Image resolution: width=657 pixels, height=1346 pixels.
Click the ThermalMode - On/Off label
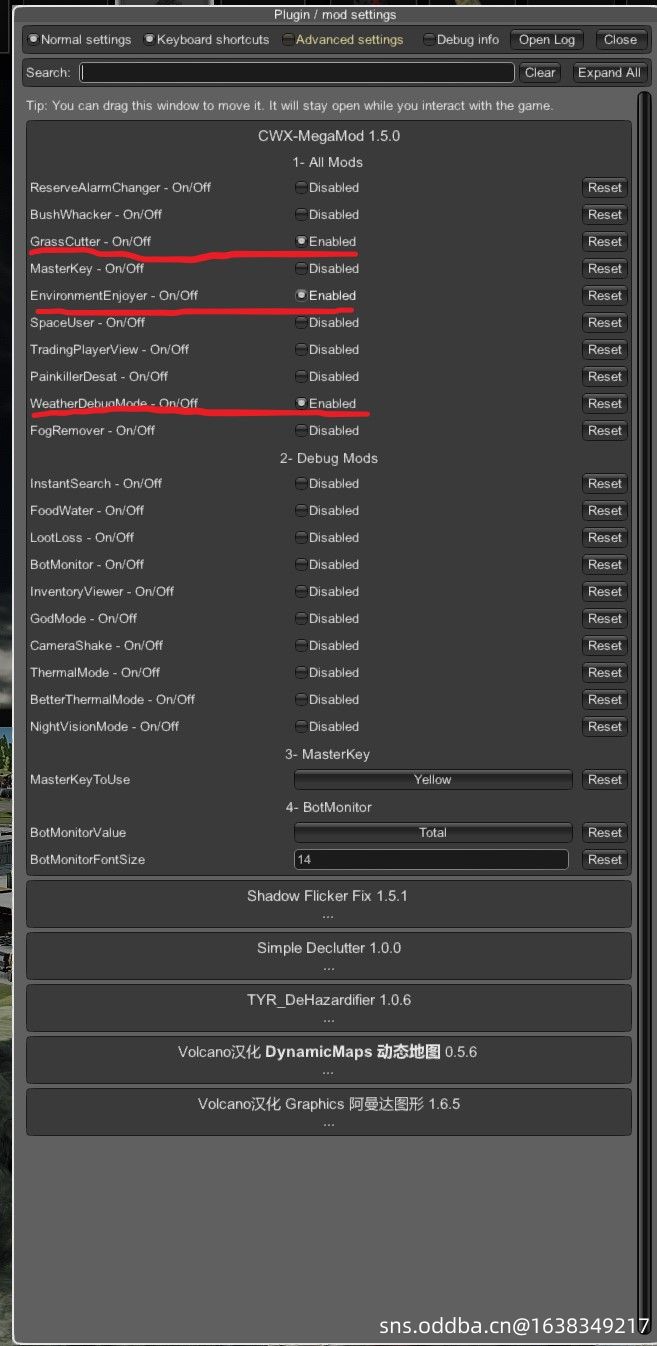[95, 673]
